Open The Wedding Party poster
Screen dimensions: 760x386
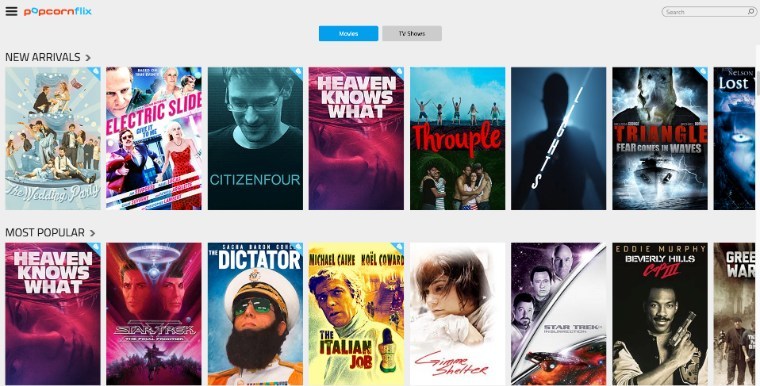[53, 138]
